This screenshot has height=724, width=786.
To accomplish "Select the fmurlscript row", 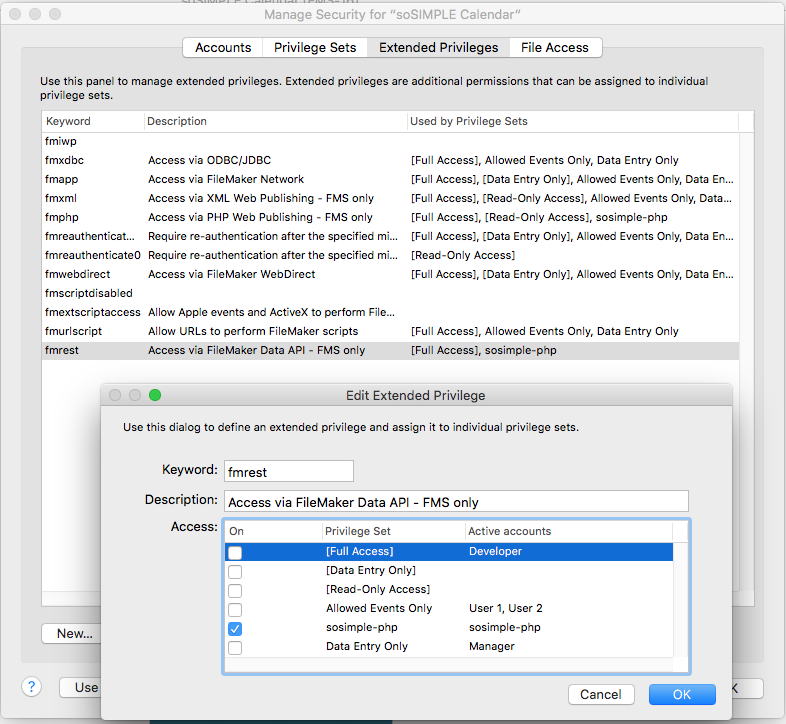I will coord(390,331).
